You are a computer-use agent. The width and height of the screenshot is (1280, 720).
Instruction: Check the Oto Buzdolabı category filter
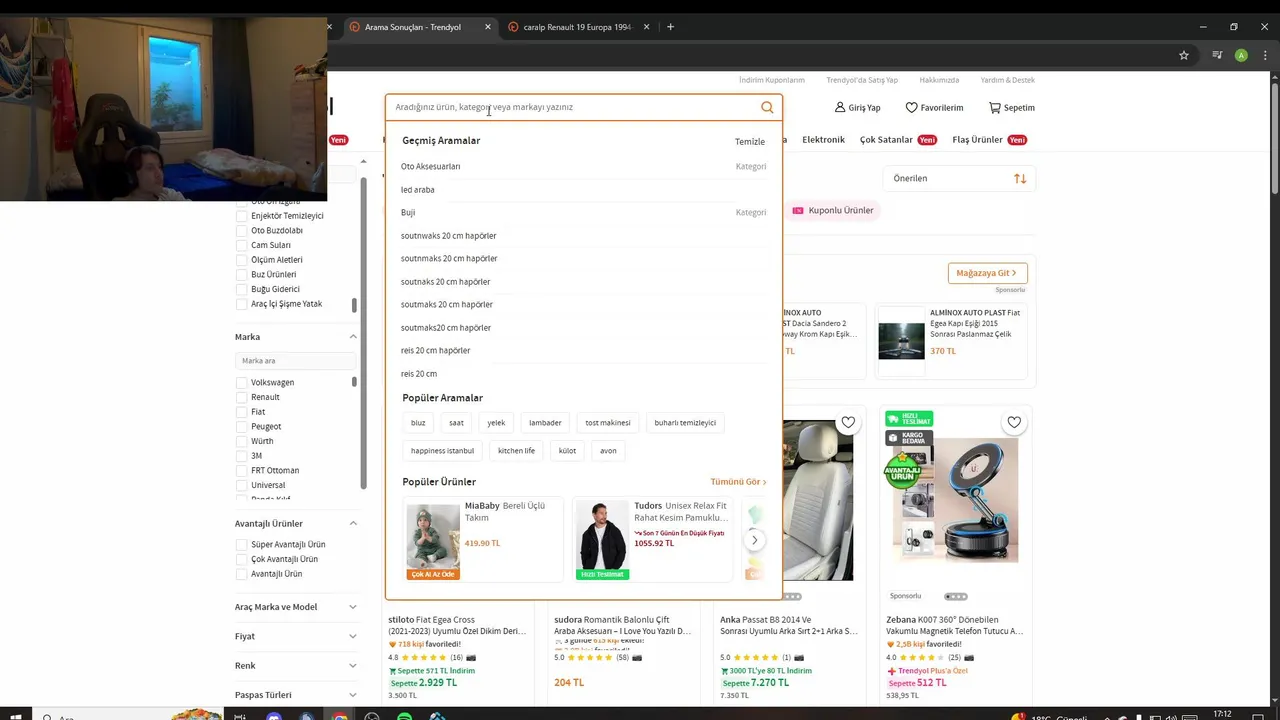(x=241, y=230)
